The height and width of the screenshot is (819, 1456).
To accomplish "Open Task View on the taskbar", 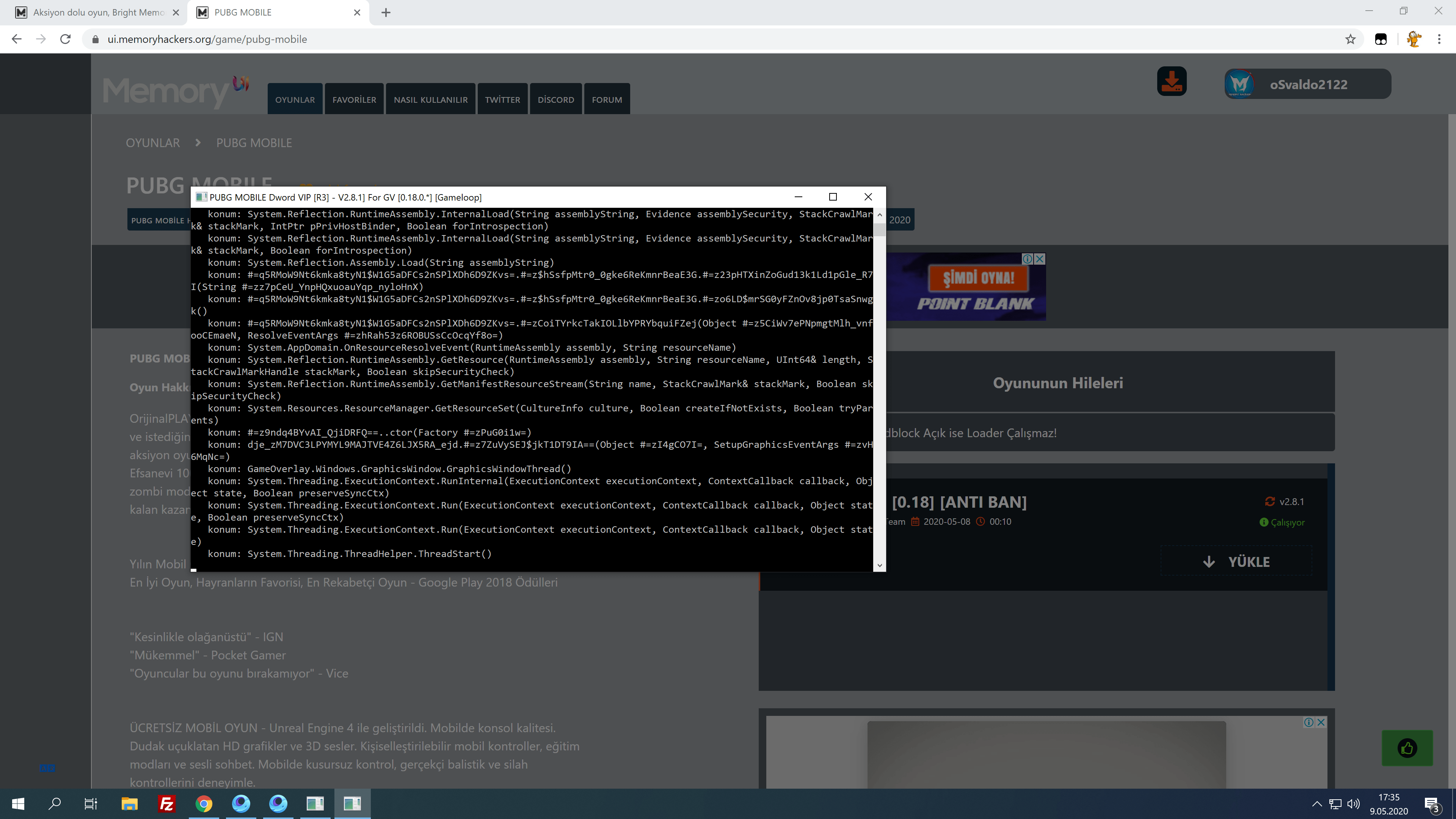I will pos(91,803).
